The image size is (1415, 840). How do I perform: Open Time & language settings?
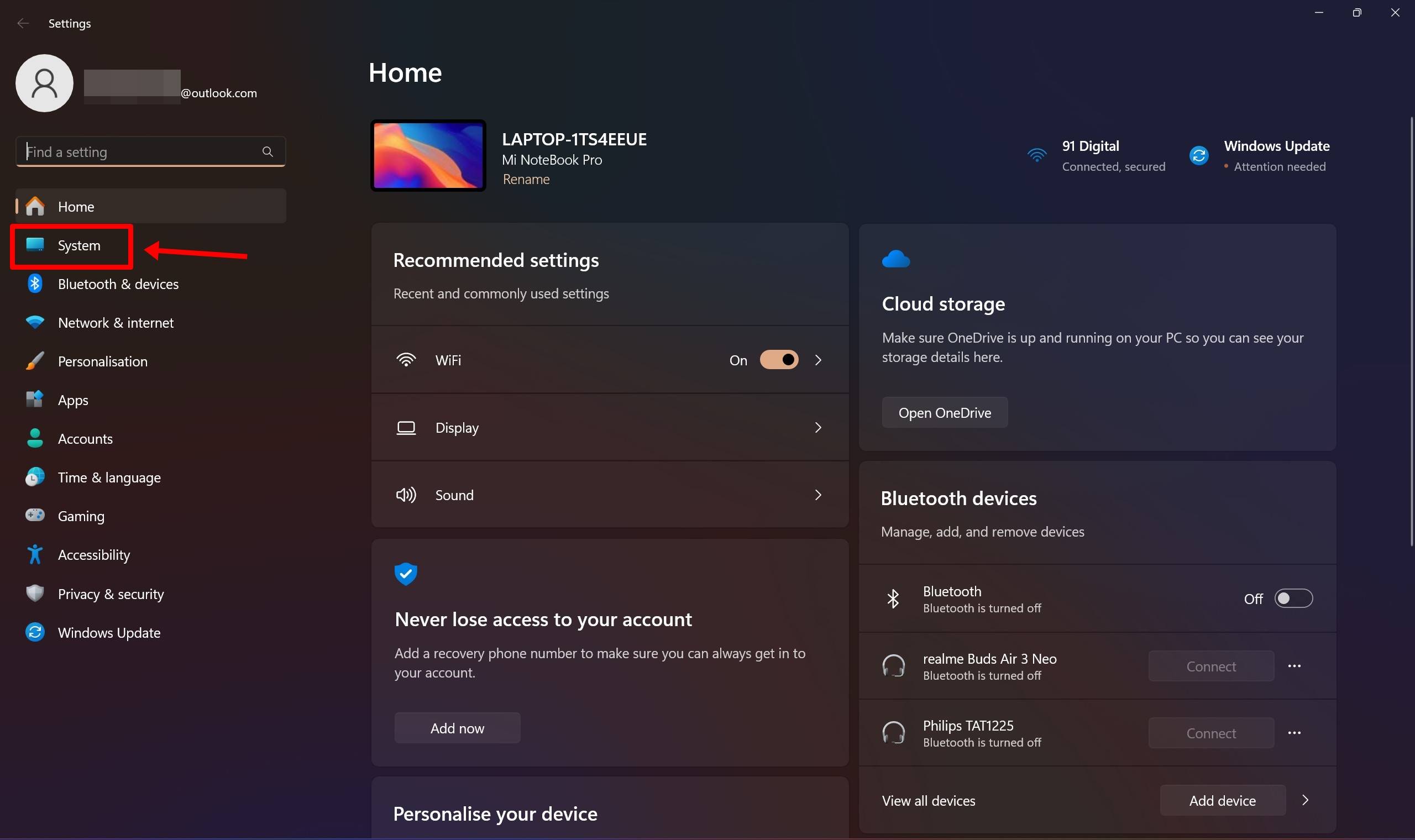[109, 476]
